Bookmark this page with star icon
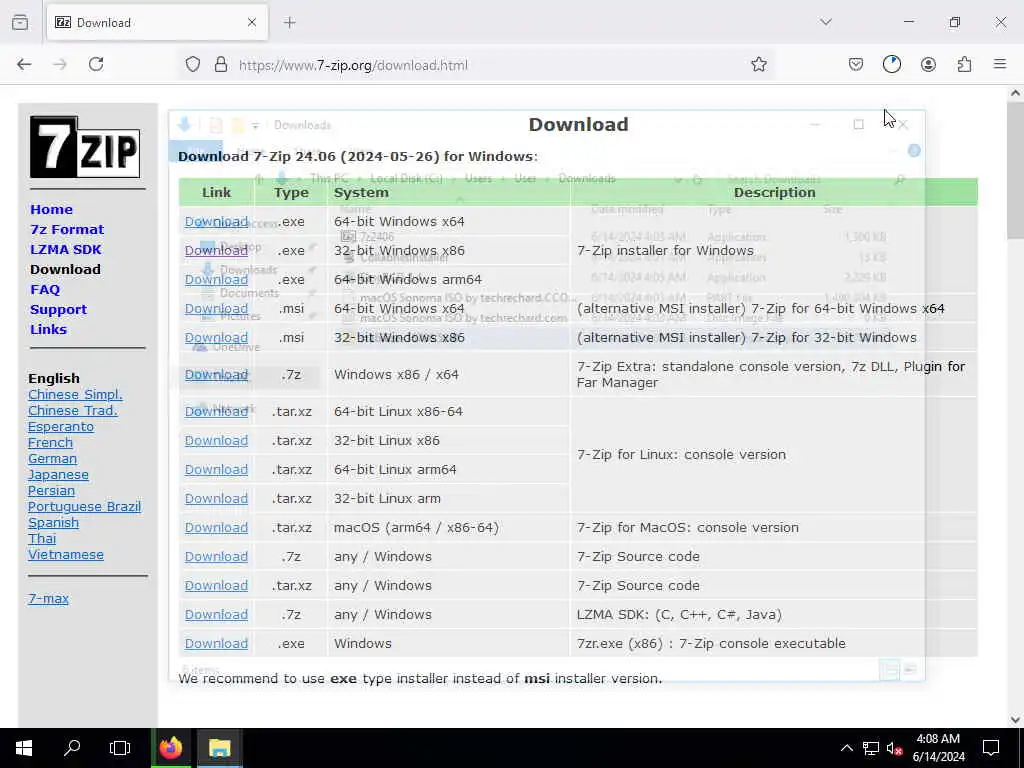This screenshot has width=1024, height=768. 758,64
